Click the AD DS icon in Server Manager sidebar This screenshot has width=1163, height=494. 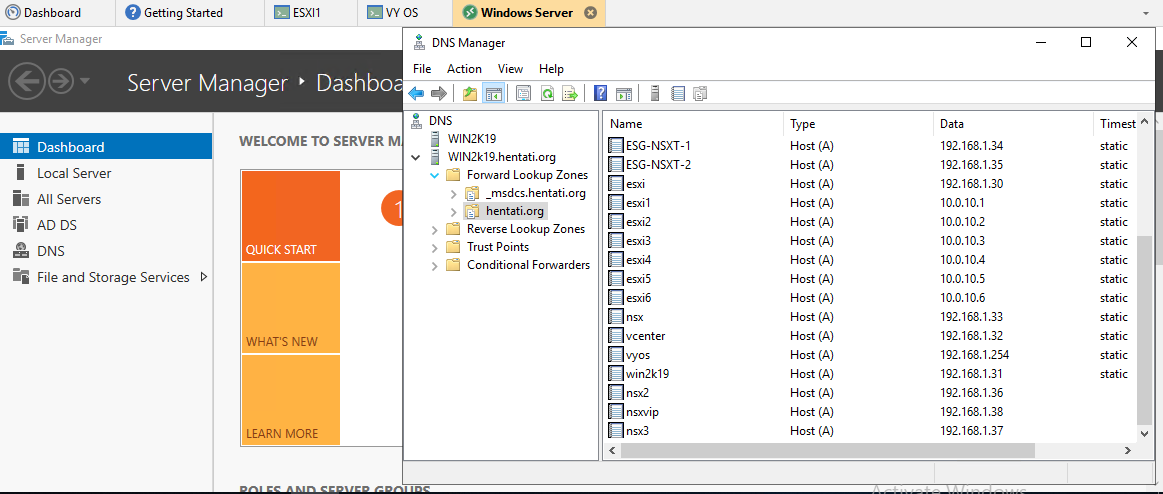21,225
